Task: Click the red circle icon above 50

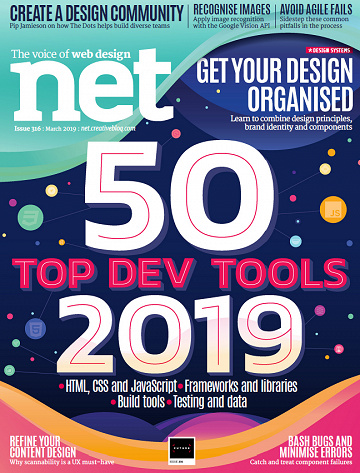Action: pos(176,134)
